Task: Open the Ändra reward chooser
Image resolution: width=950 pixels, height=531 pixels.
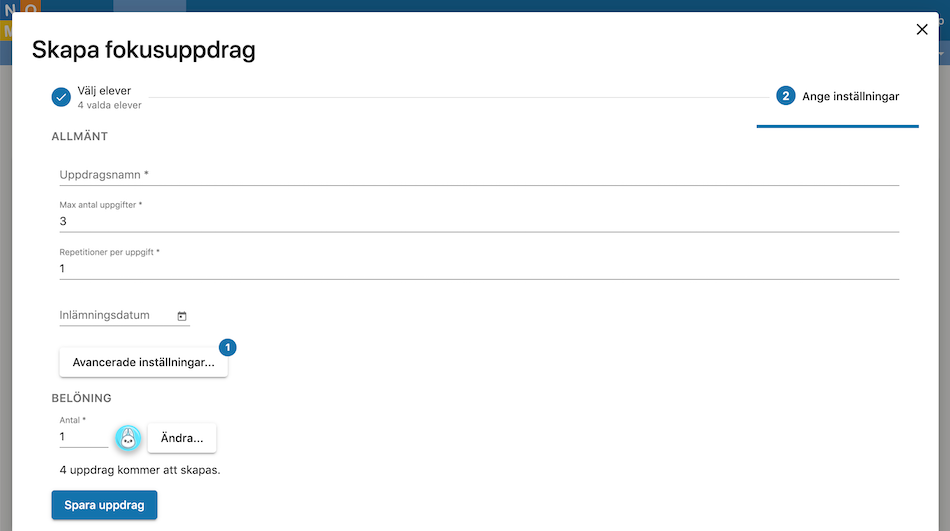Action: pos(182,438)
